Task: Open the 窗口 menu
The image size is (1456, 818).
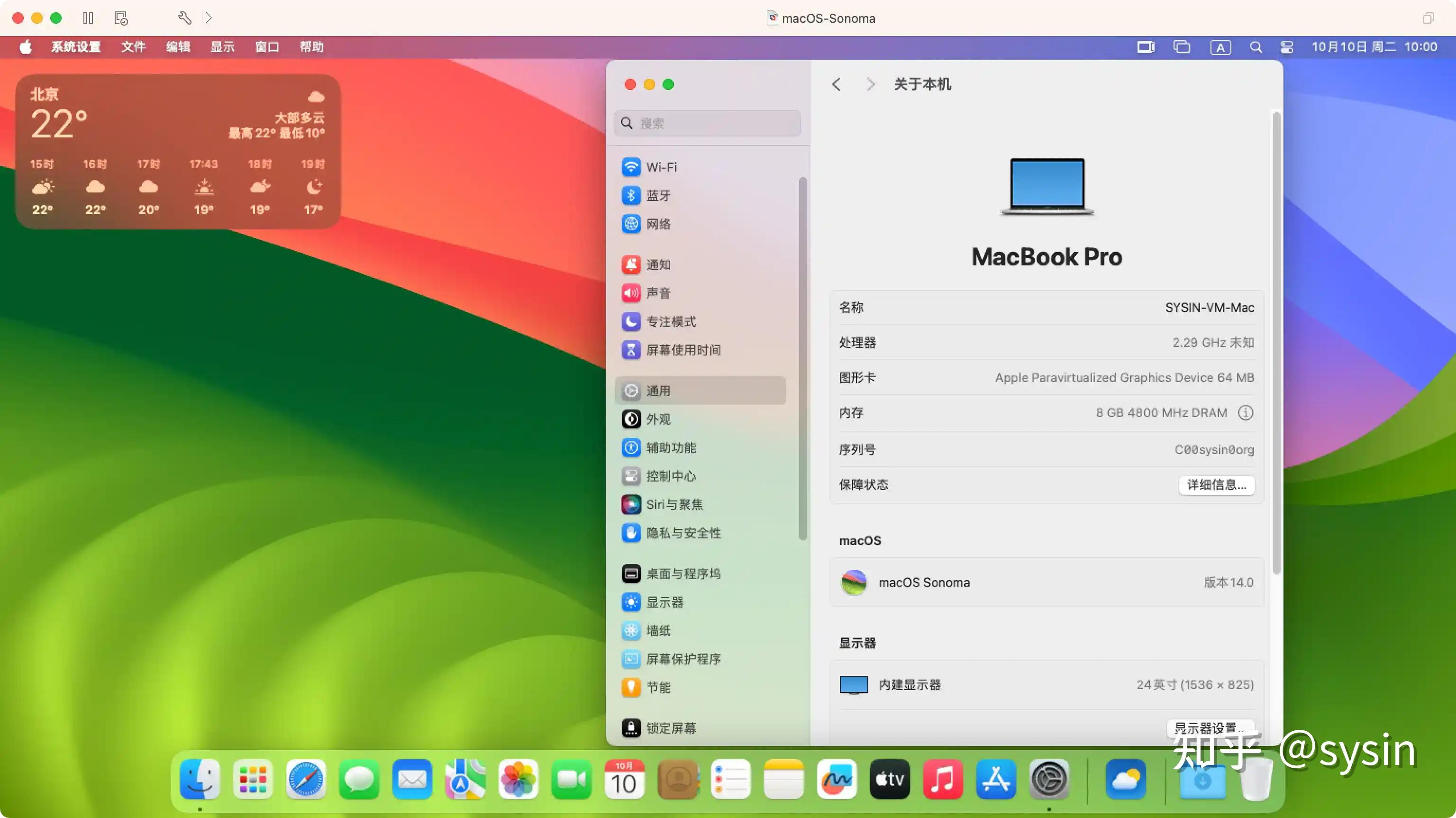Action: pos(267,47)
